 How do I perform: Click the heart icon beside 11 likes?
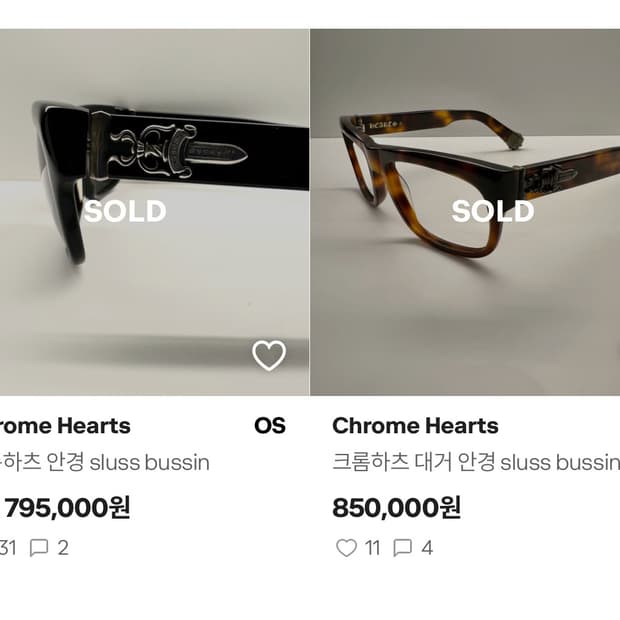tap(346, 548)
